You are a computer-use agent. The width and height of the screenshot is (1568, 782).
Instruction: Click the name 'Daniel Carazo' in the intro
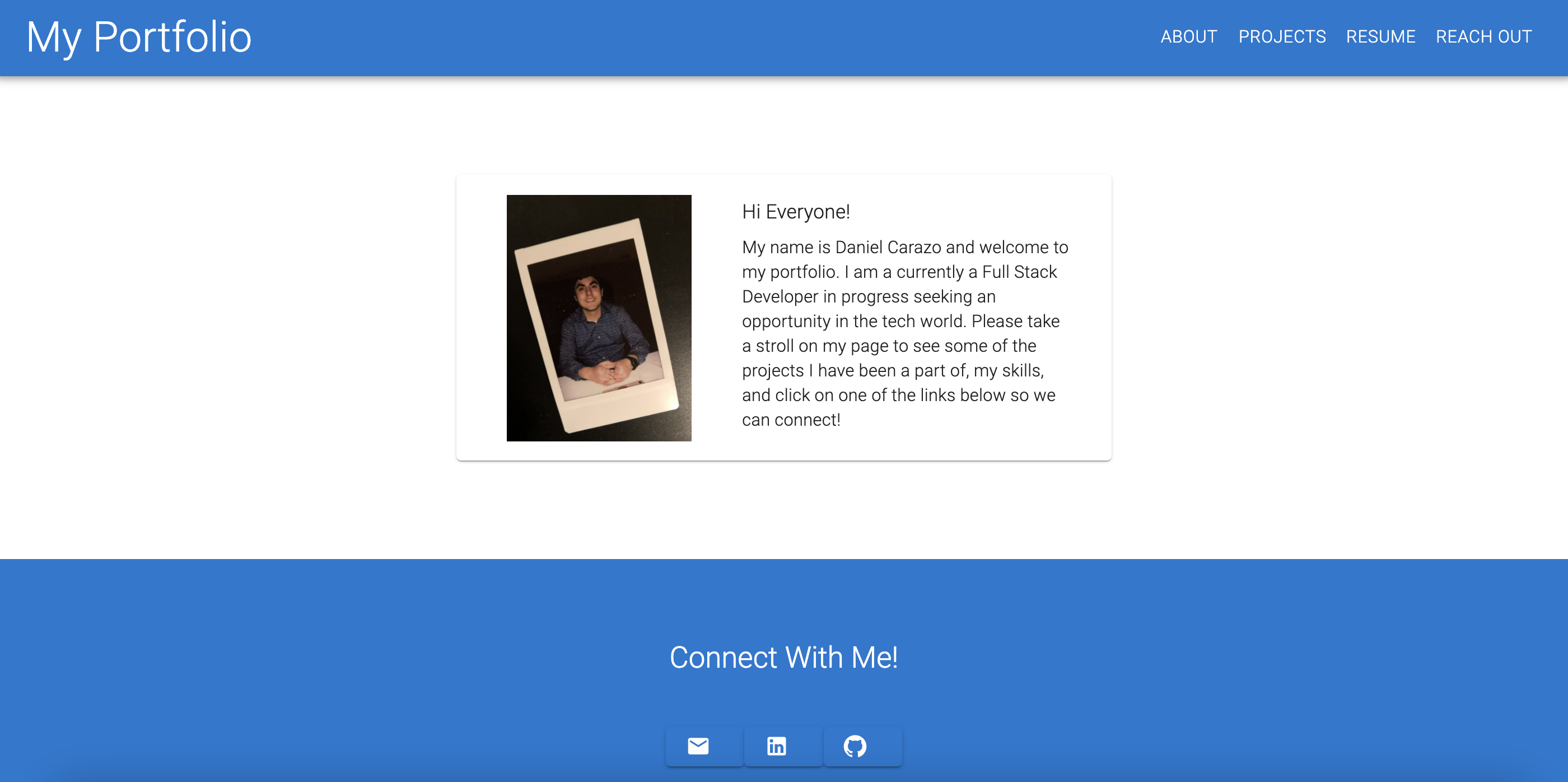click(x=888, y=247)
